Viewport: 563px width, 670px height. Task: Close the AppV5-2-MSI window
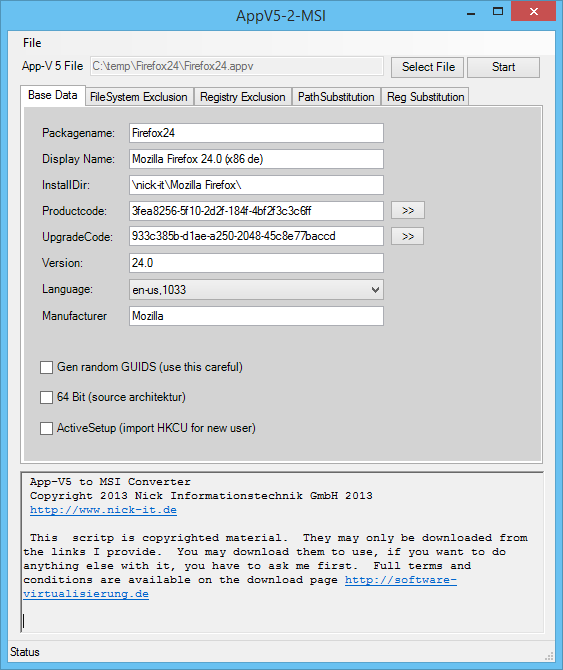pyautogui.click(x=534, y=12)
